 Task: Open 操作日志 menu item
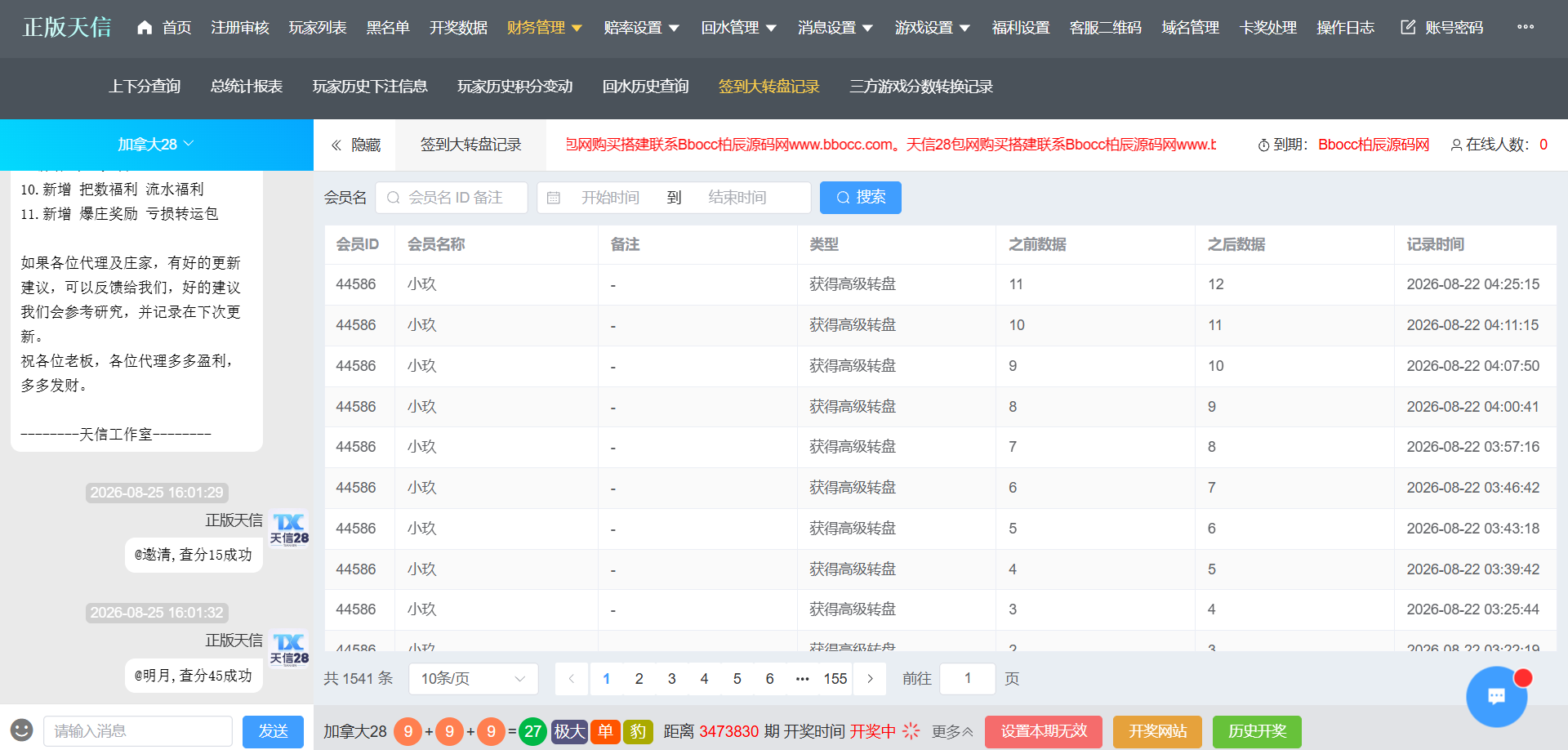1346,28
